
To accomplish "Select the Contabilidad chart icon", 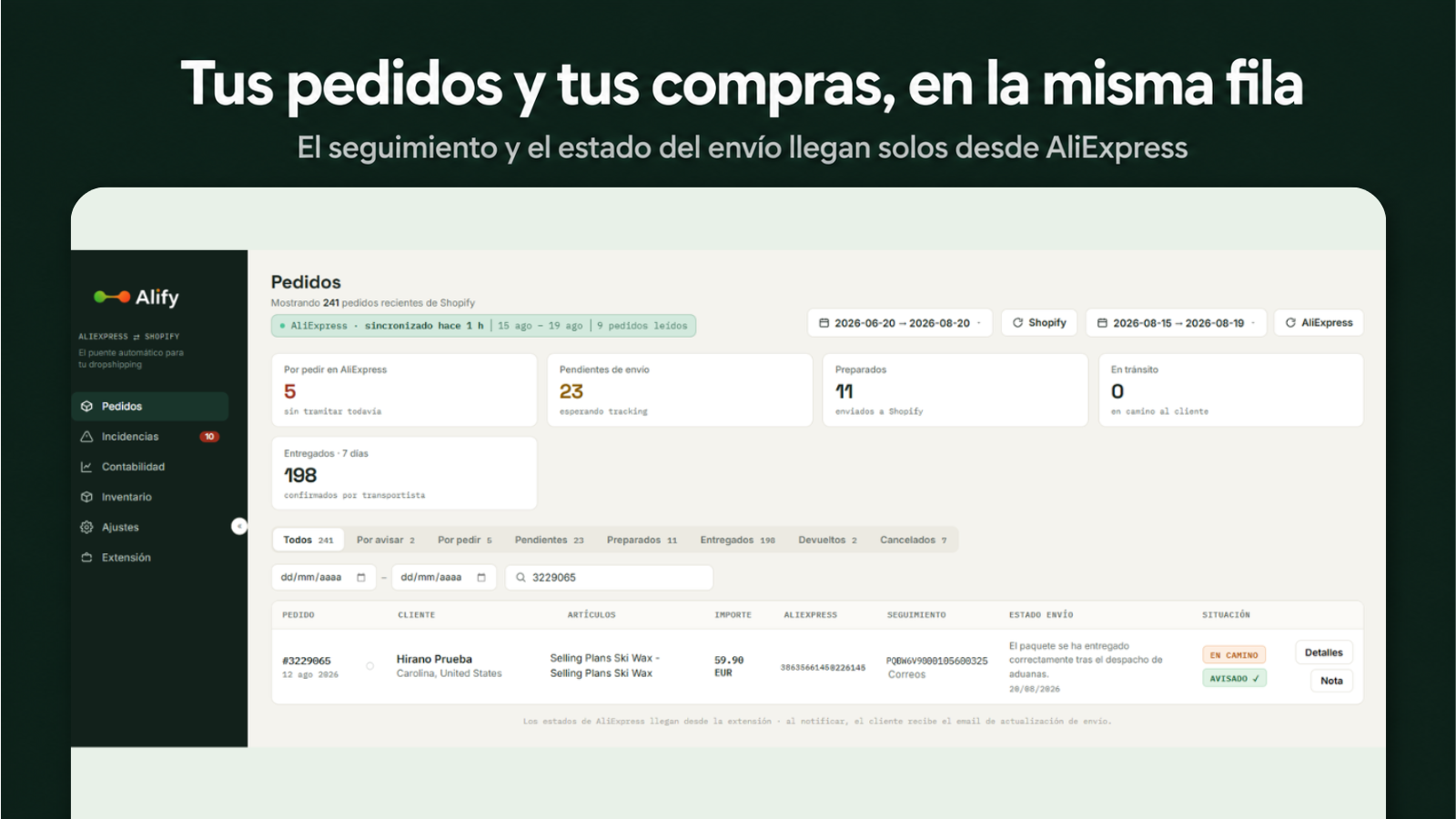I will coord(86,467).
